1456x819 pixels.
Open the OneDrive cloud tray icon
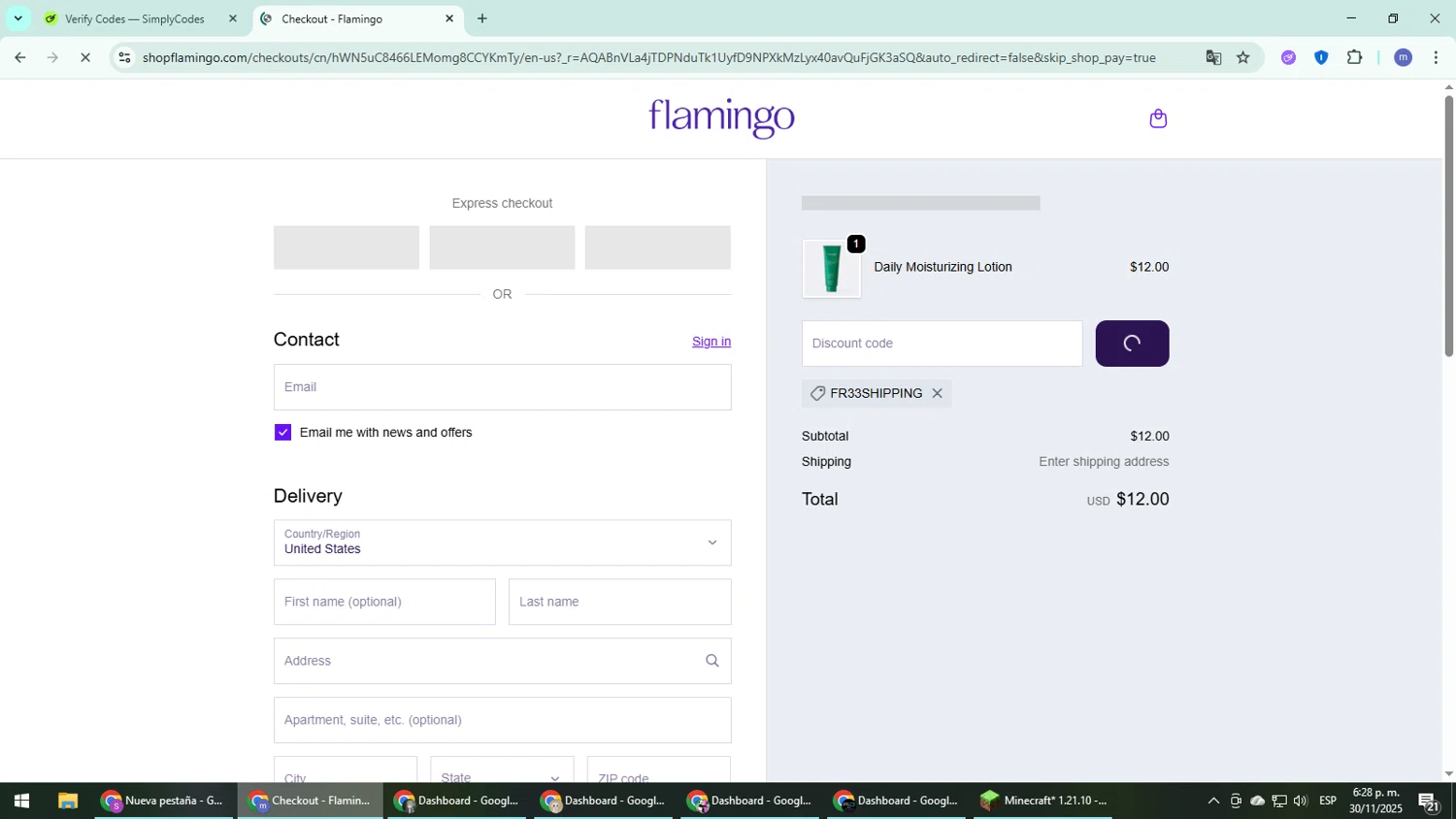point(1257,801)
